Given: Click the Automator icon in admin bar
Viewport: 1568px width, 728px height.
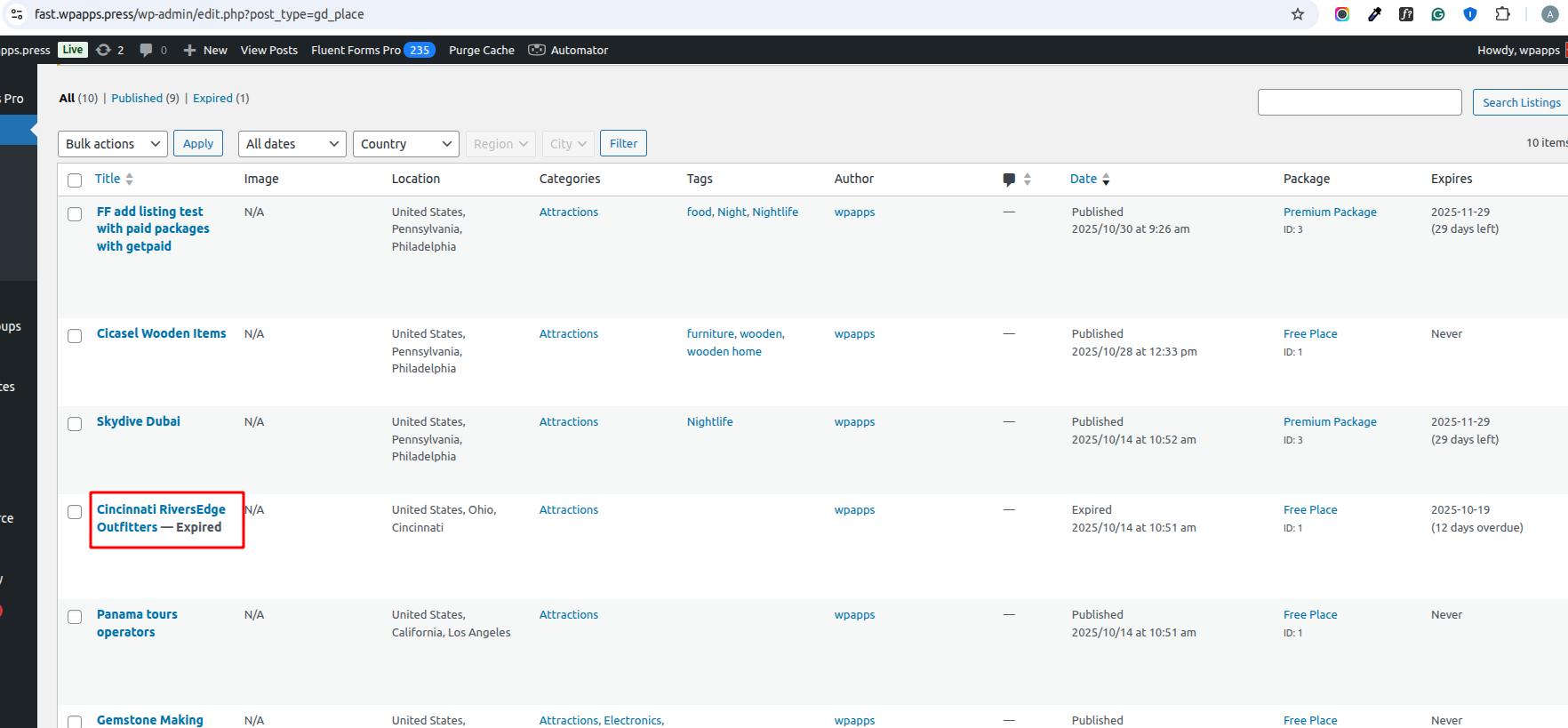Looking at the screenshot, I should point(537,50).
